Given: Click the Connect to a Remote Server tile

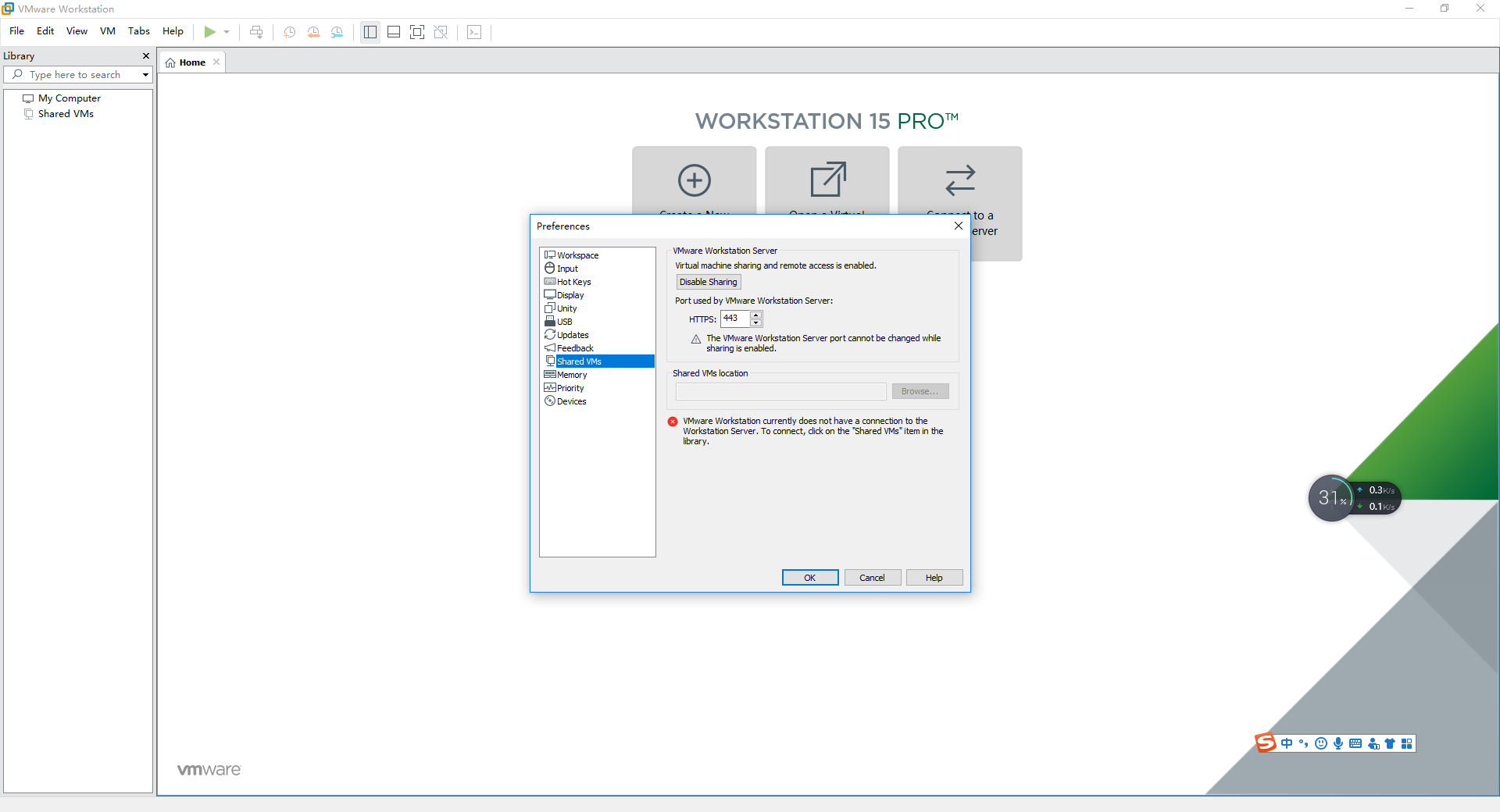Looking at the screenshot, I should (960, 180).
